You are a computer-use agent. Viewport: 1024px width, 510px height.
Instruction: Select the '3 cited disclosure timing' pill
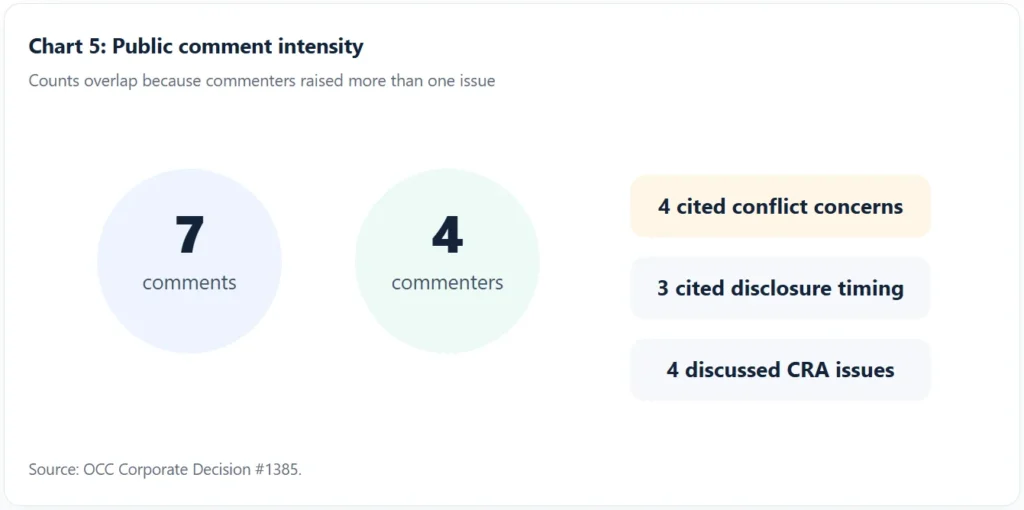(x=780, y=288)
